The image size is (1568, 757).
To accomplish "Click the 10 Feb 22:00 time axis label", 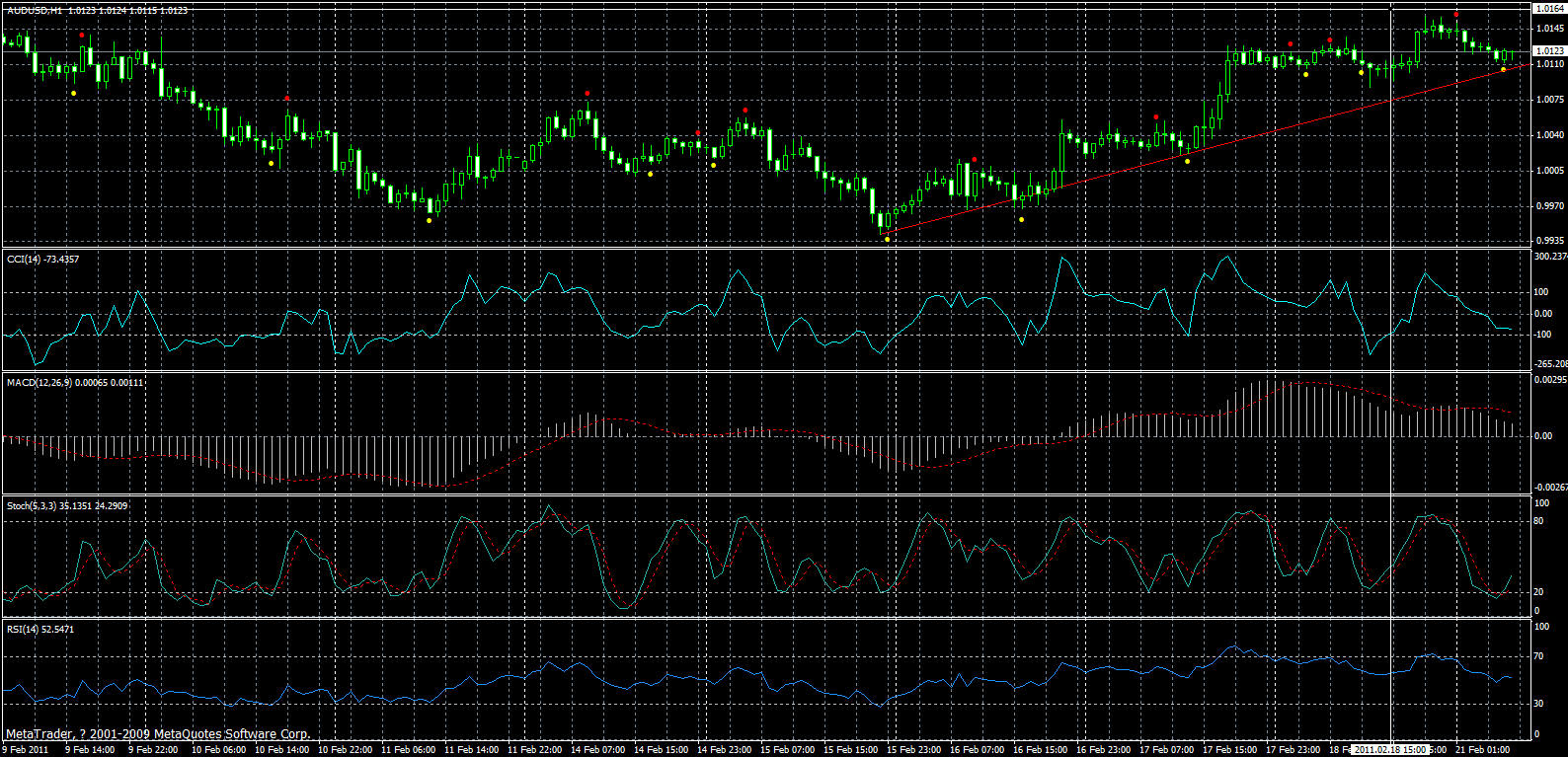I will pos(345,750).
